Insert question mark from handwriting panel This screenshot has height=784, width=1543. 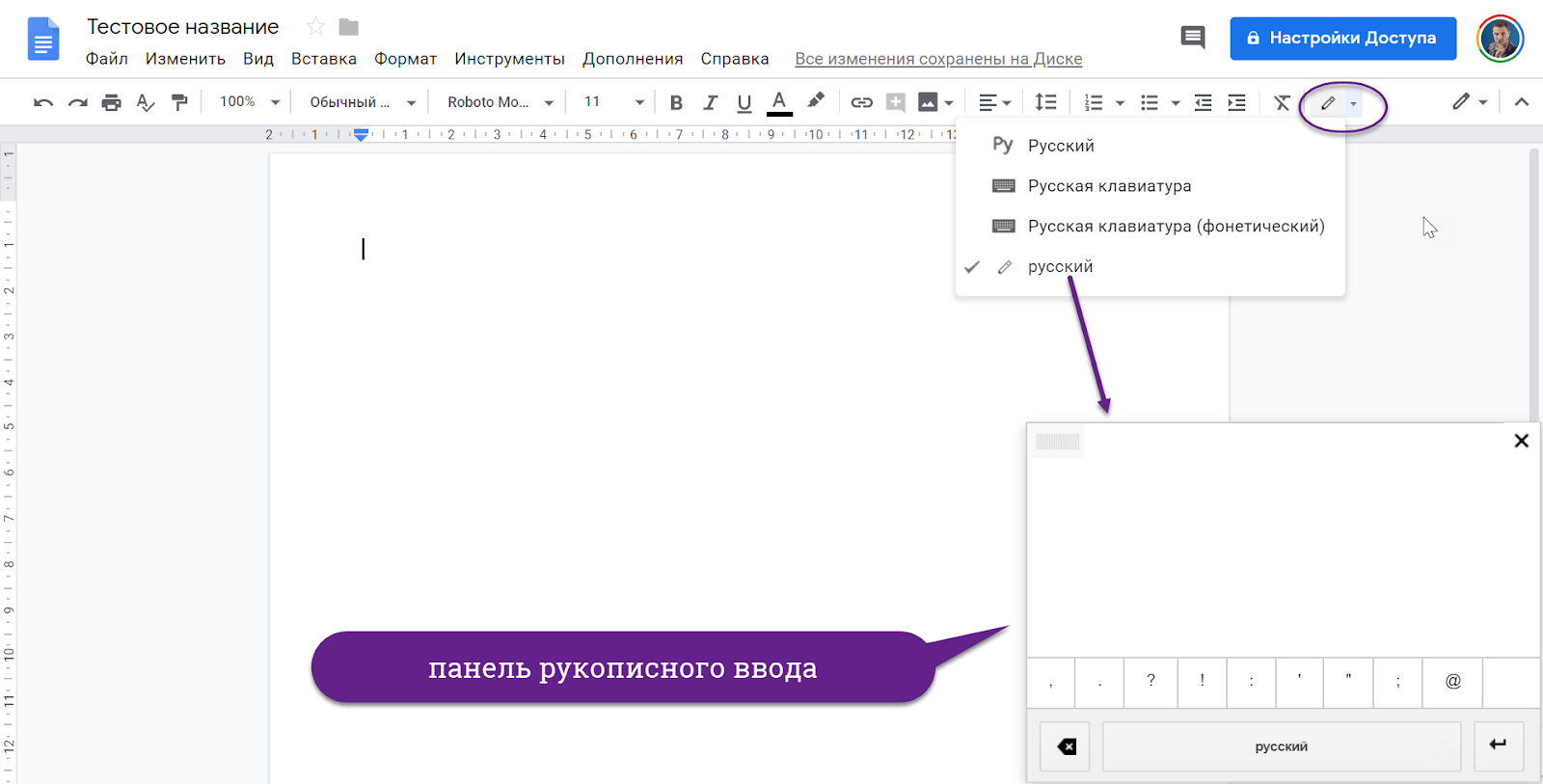click(x=1150, y=682)
